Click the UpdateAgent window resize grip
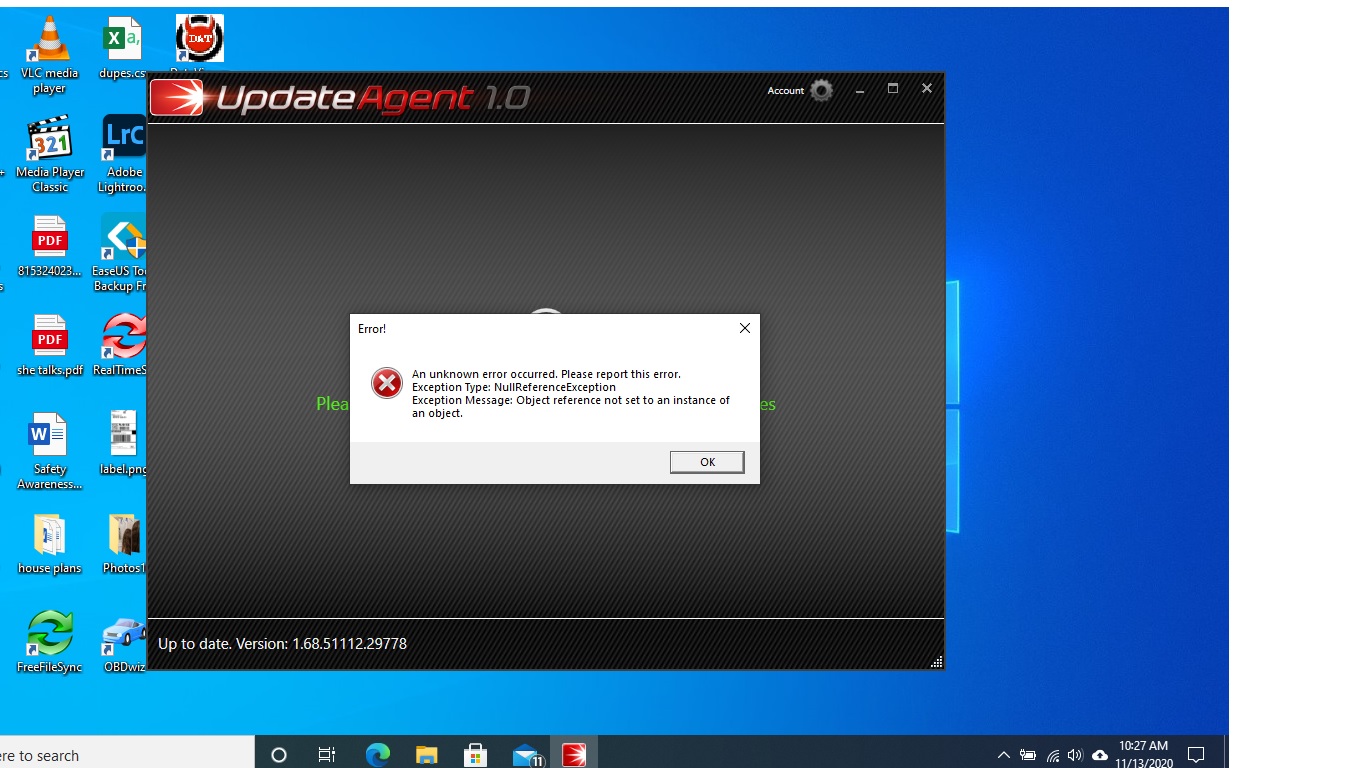This screenshot has height=768, width=1366. pyautogui.click(x=937, y=662)
